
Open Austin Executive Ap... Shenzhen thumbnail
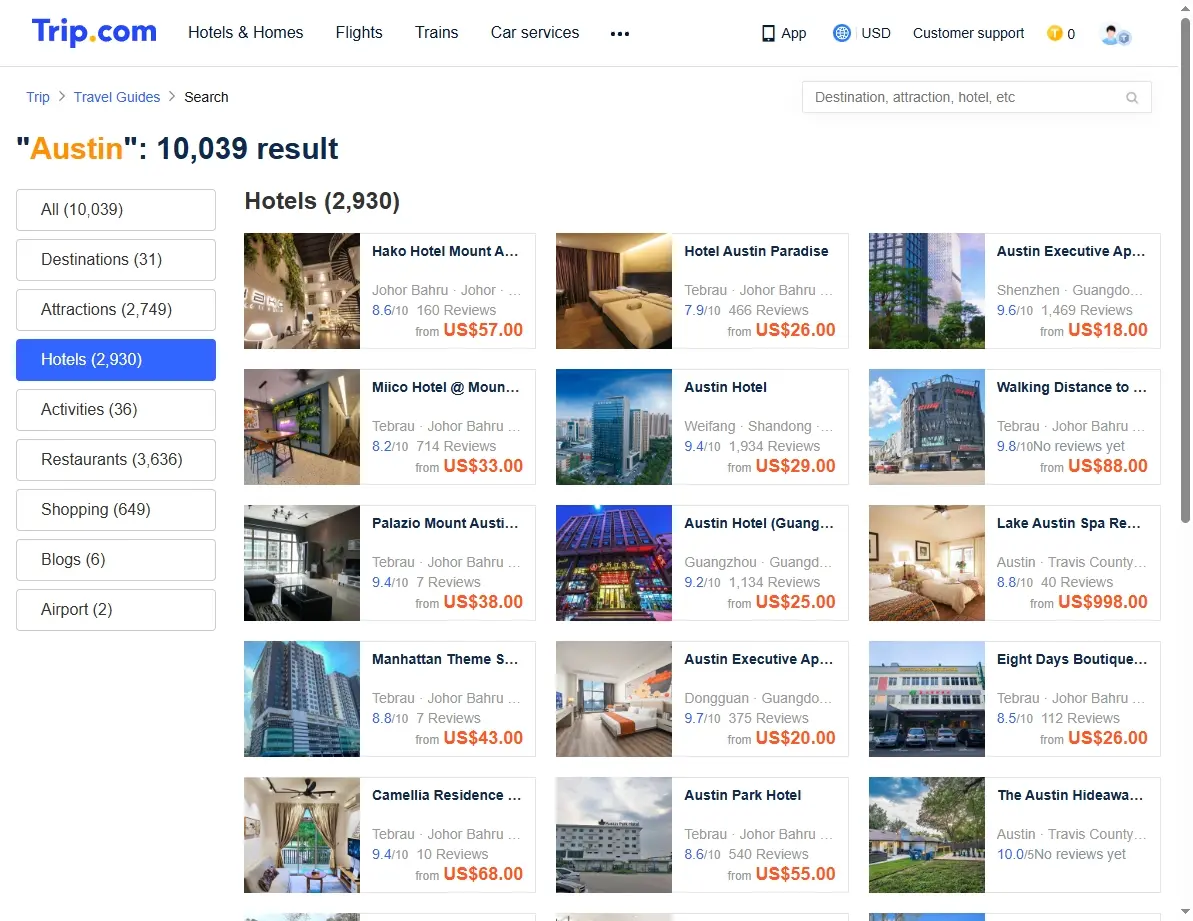click(927, 291)
